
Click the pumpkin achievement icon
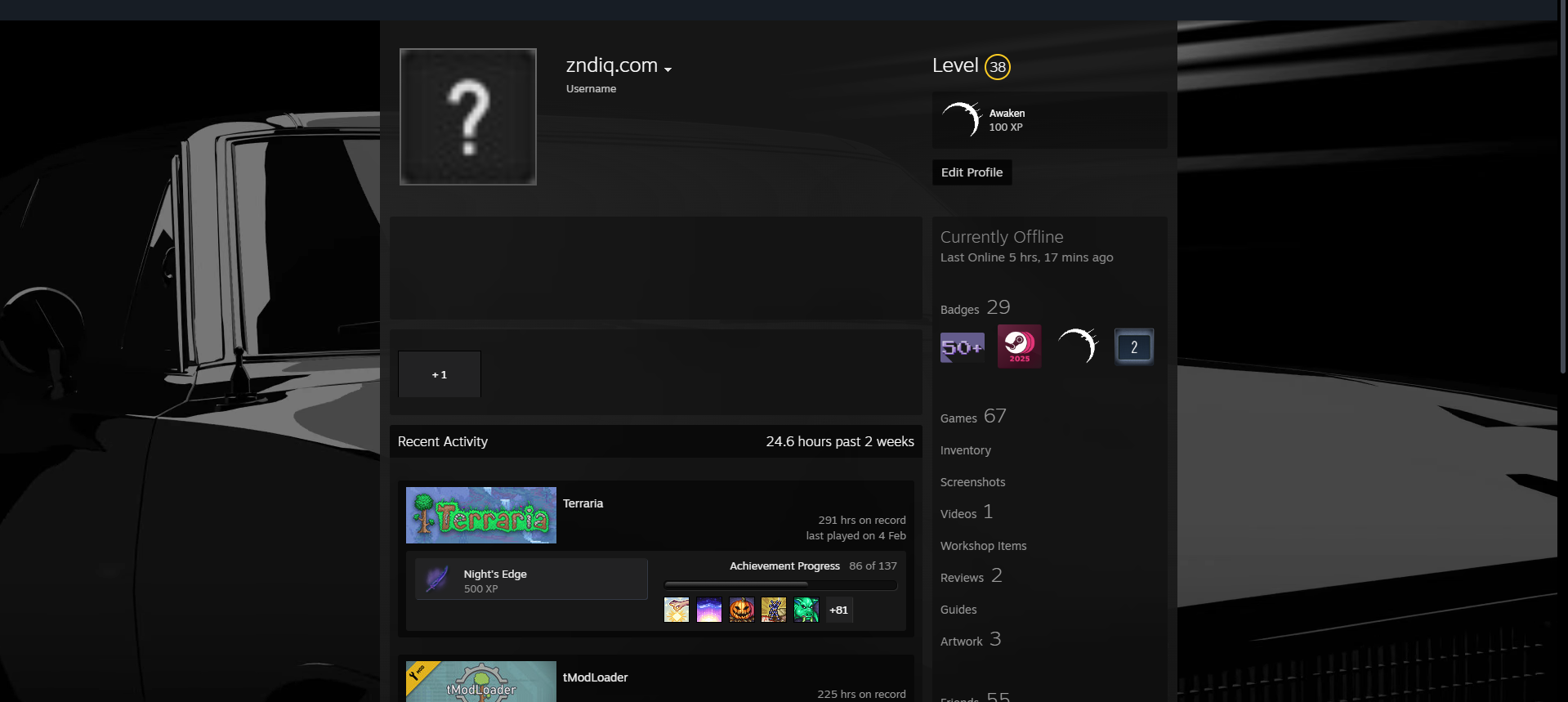click(741, 610)
